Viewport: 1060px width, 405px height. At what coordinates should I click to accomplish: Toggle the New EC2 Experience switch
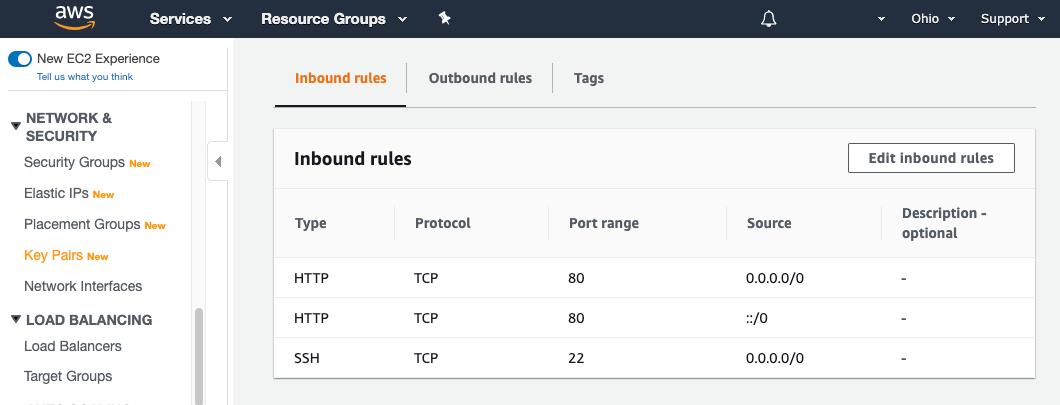[x=20, y=59]
